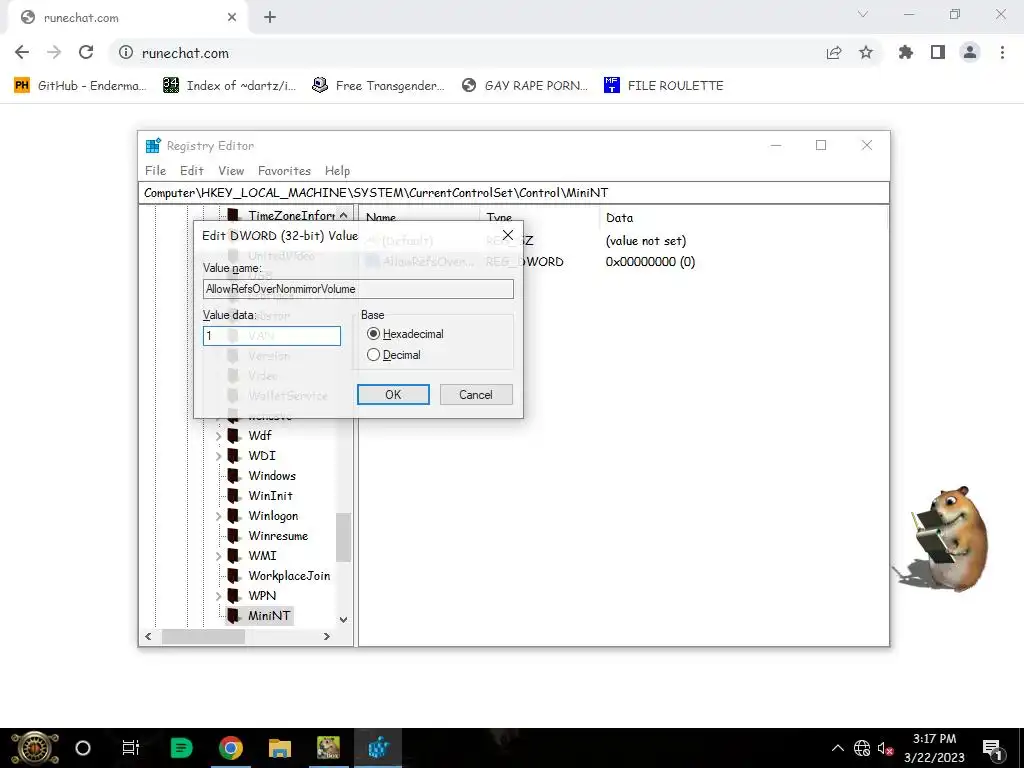Open Chrome from the taskbar

[x=231, y=748]
